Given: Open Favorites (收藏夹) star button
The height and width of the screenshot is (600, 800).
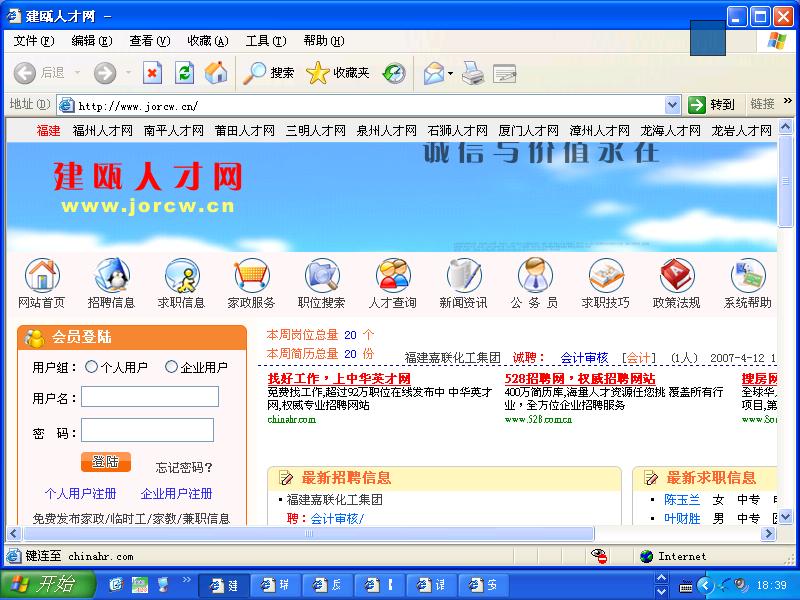Looking at the screenshot, I should (337, 73).
